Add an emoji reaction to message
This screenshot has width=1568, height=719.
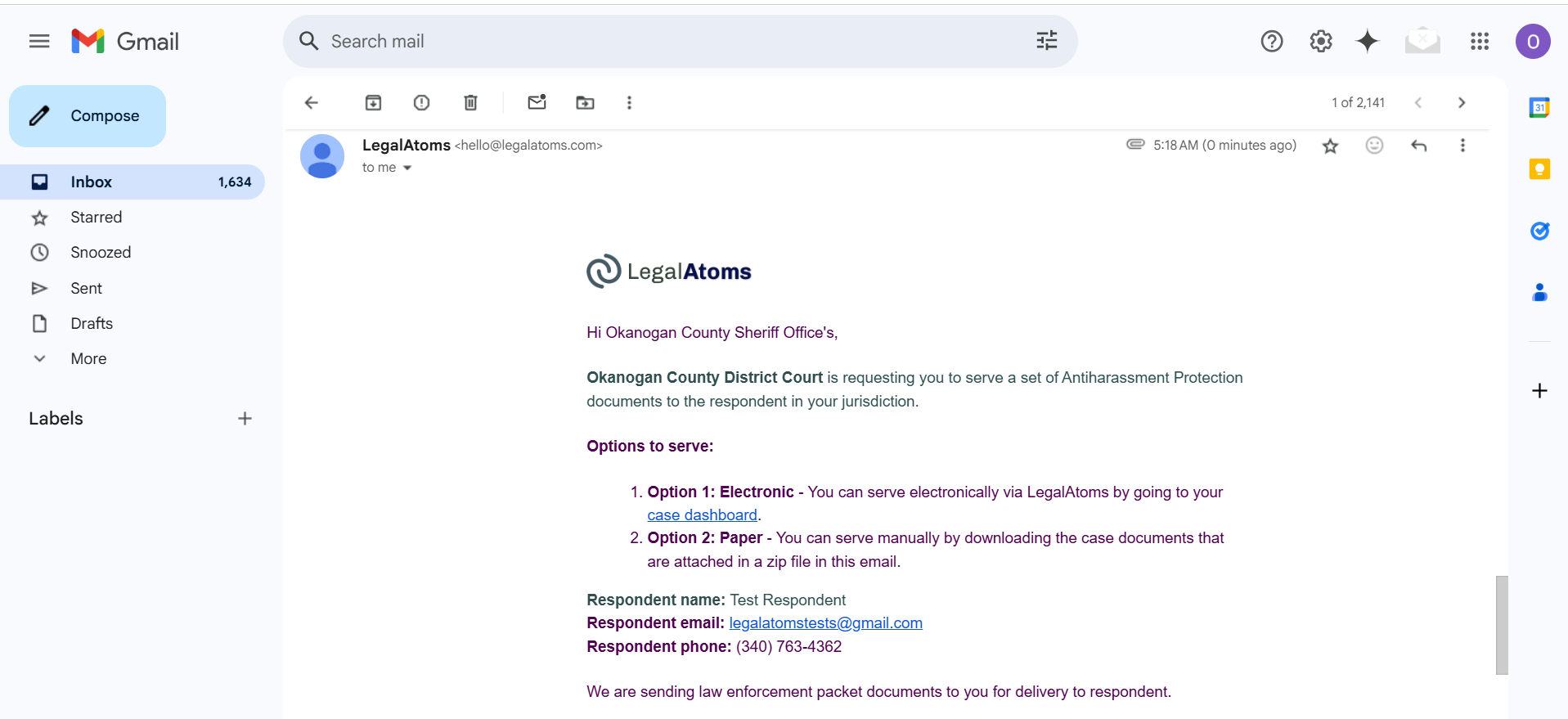click(1374, 145)
